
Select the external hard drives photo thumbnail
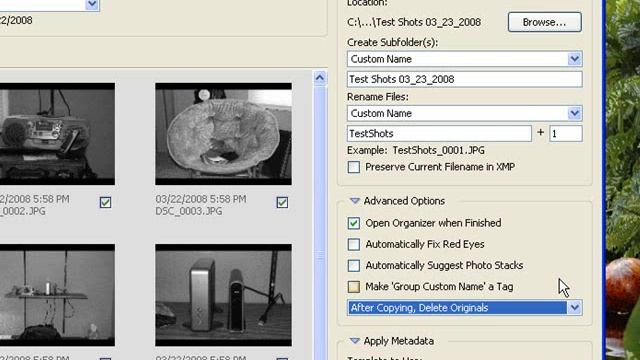click(x=223, y=295)
